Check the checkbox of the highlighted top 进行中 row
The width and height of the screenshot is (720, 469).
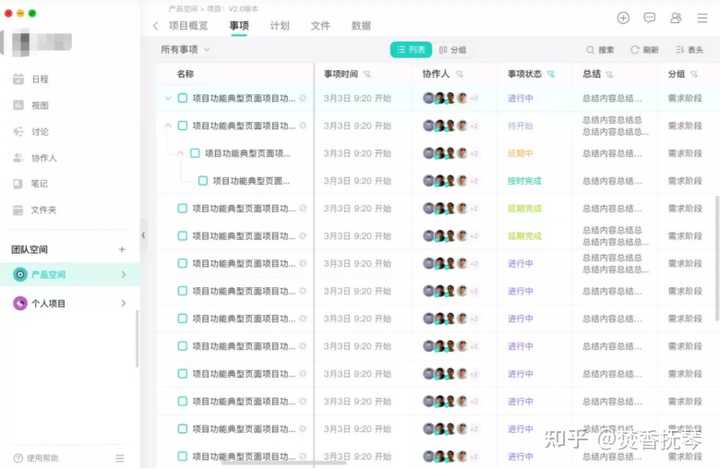[x=182, y=98]
